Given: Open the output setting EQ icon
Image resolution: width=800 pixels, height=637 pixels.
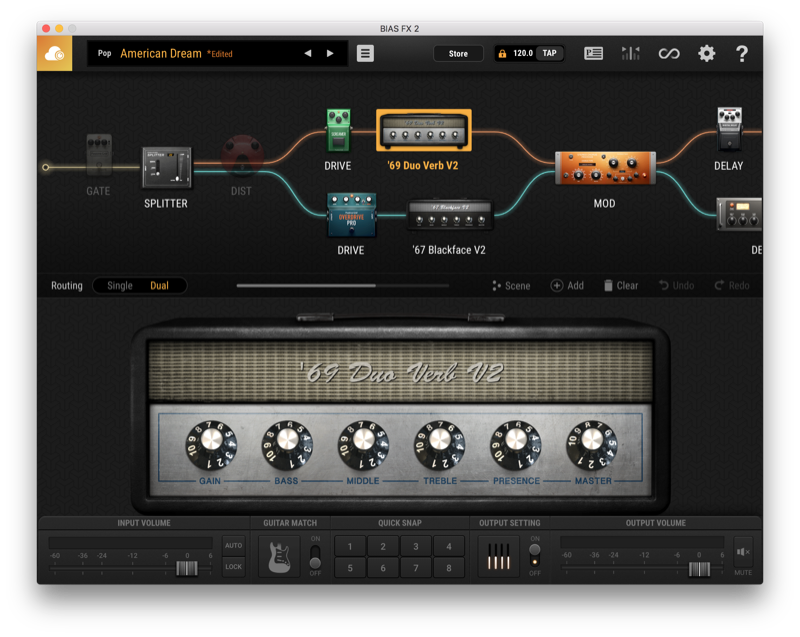Looking at the screenshot, I should (x=498, y=556).
